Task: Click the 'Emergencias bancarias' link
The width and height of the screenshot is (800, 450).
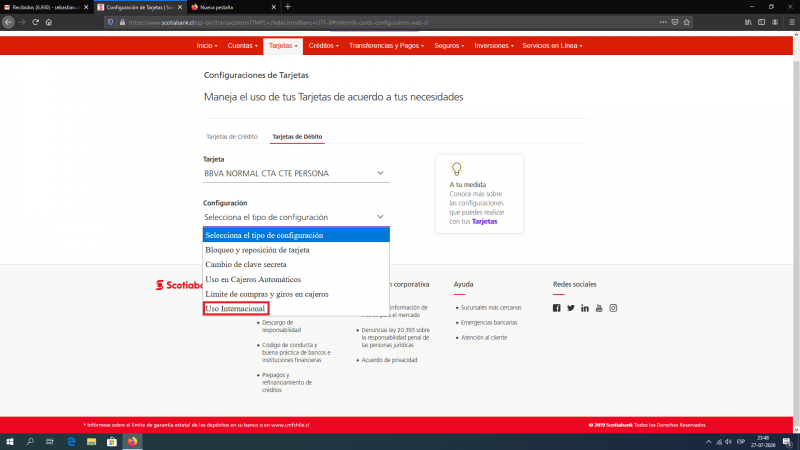Action: 490,323
